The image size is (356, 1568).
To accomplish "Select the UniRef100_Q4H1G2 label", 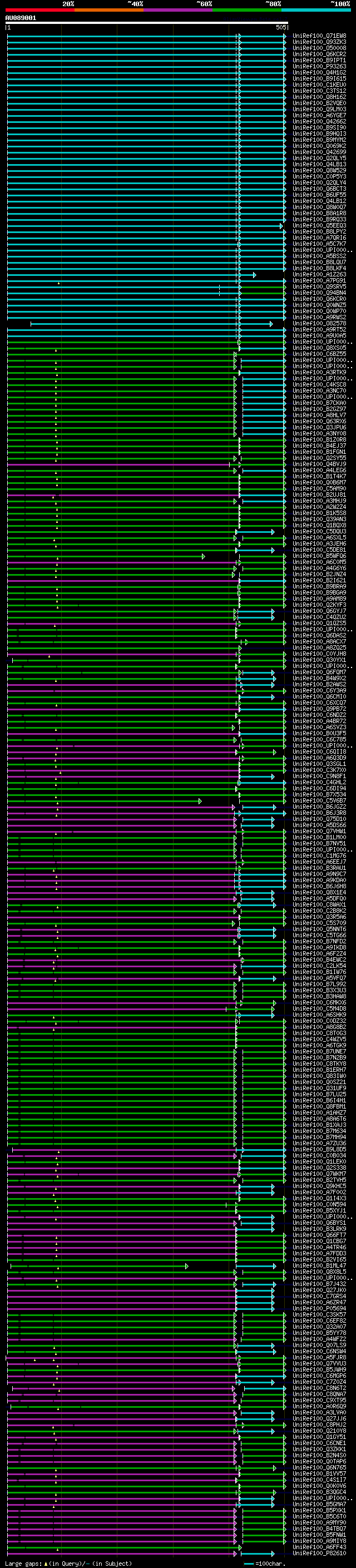I will 319,72.
